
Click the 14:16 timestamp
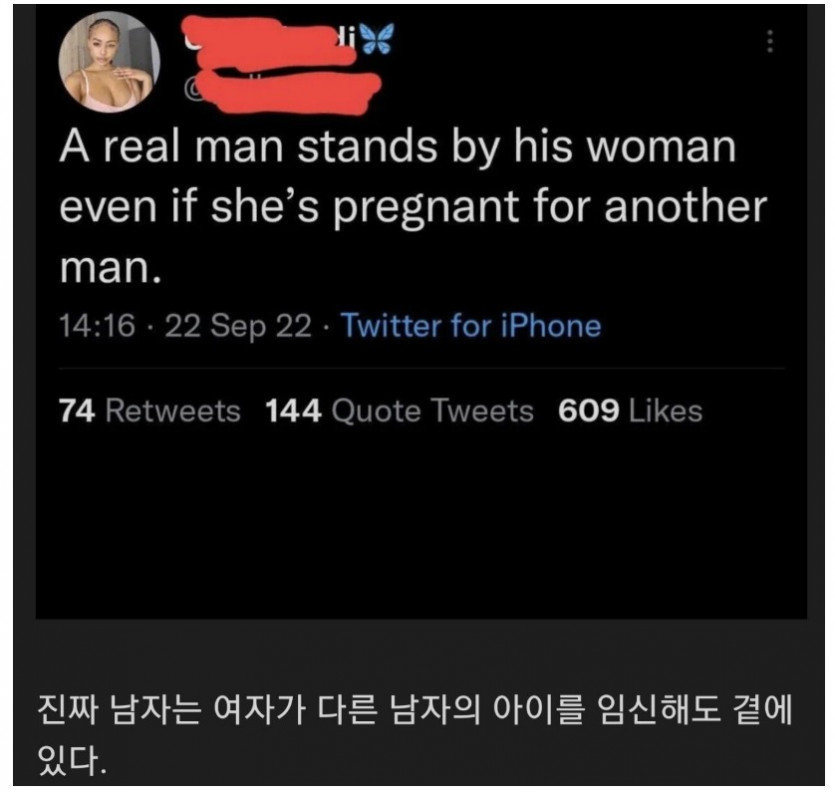pyautogui.click(x=97, y=325)
